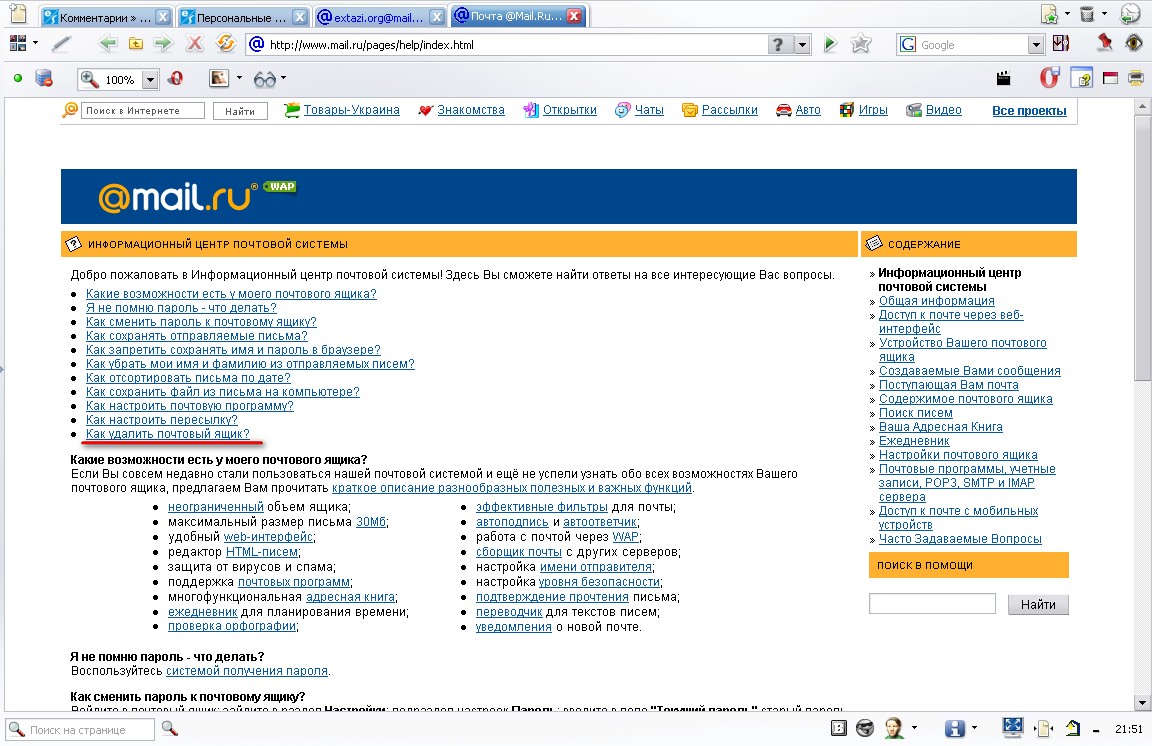
Task: Click the red Opera logo beside zoom box
Action: tap(176, 78)
